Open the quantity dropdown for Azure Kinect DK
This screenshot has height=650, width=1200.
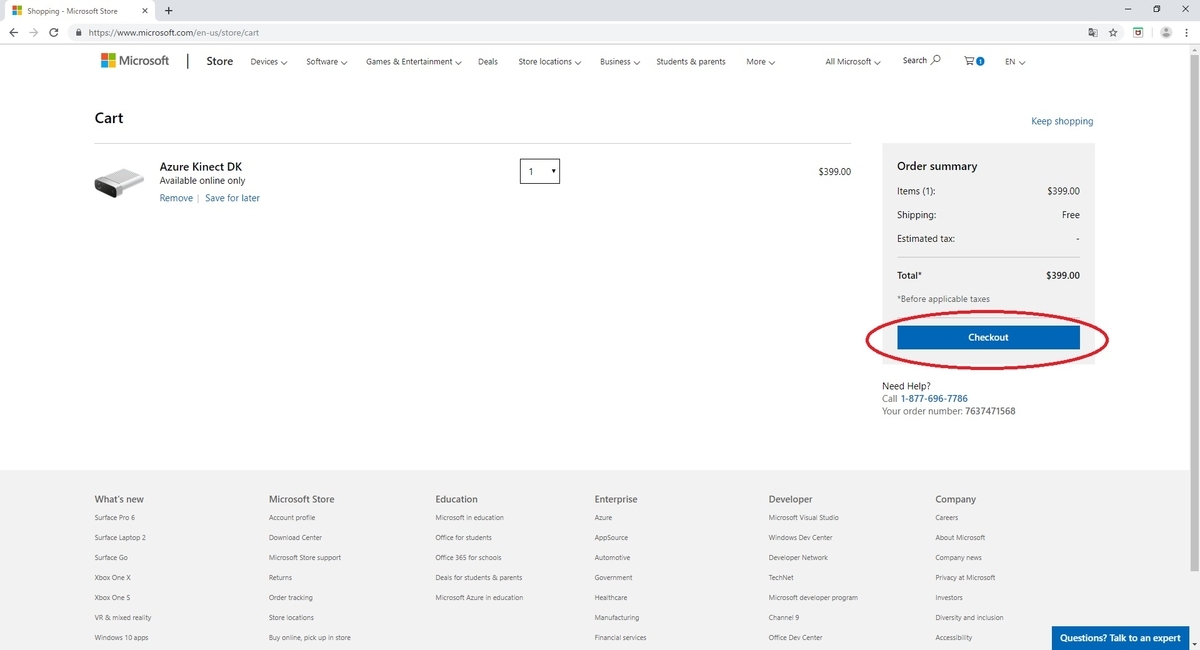point(540,171)
